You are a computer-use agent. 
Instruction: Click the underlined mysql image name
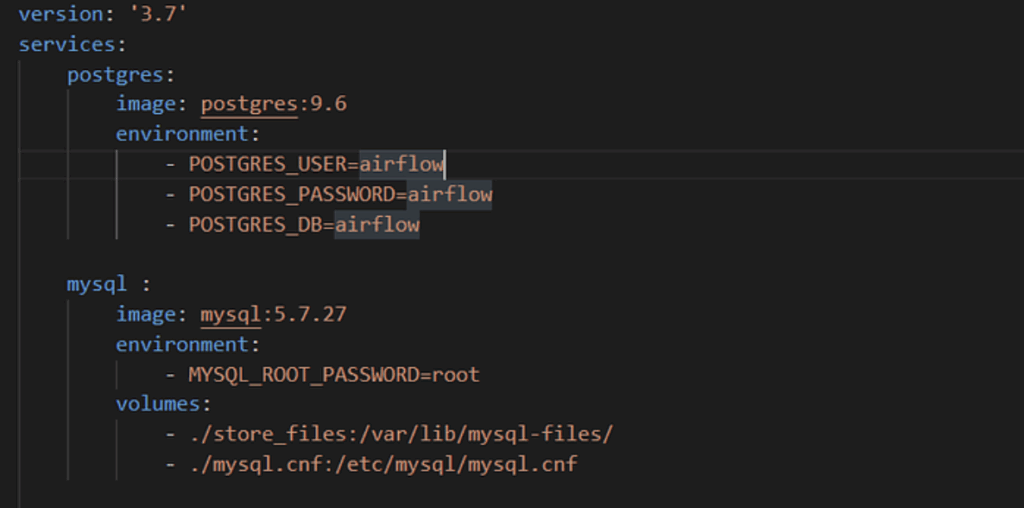[230, 315]
